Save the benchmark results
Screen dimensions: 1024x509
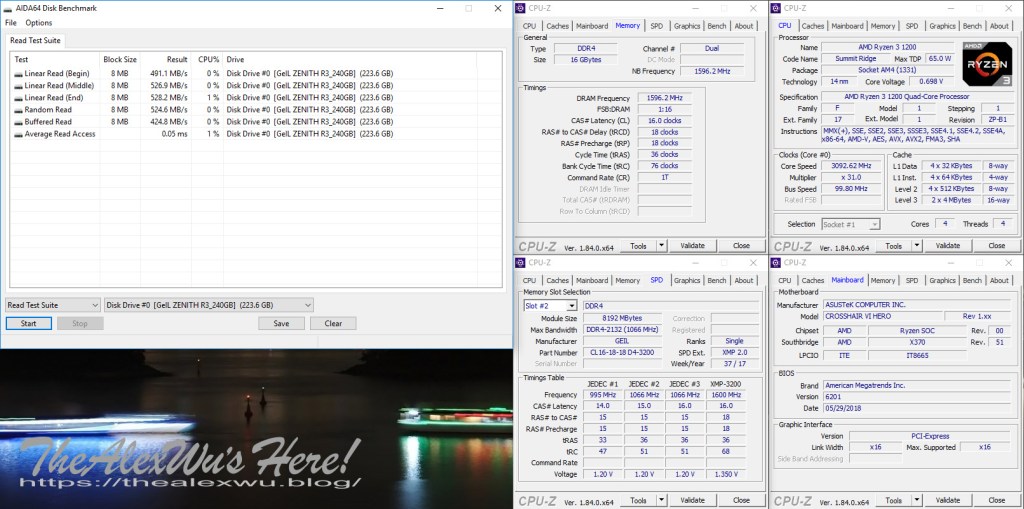pos(281,323)
